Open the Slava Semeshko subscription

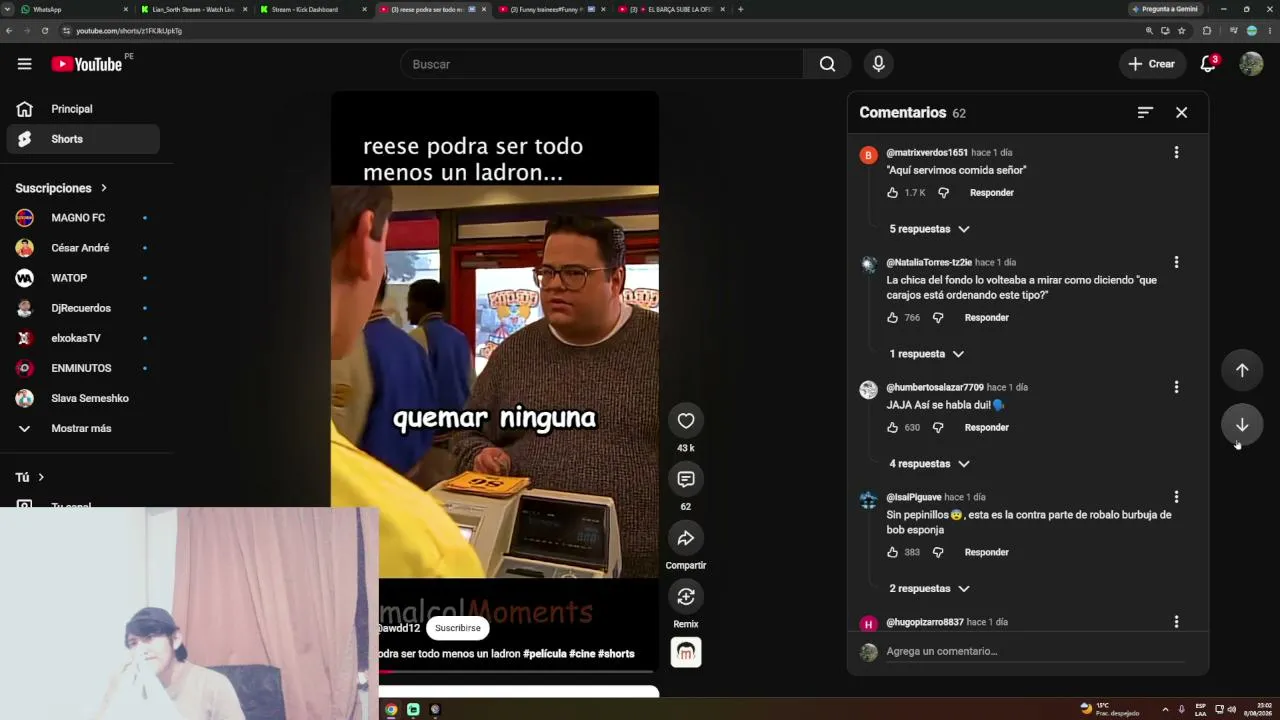[x=83, y=398]
